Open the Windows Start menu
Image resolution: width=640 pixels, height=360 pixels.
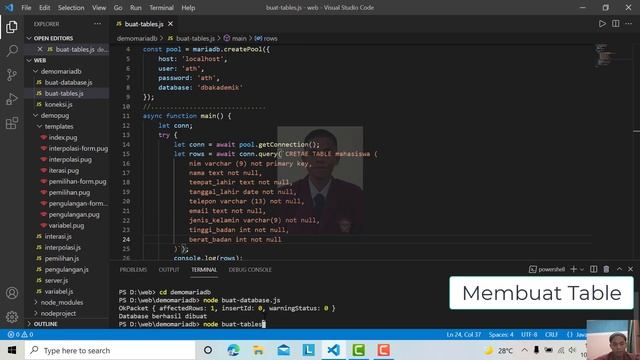12,350
